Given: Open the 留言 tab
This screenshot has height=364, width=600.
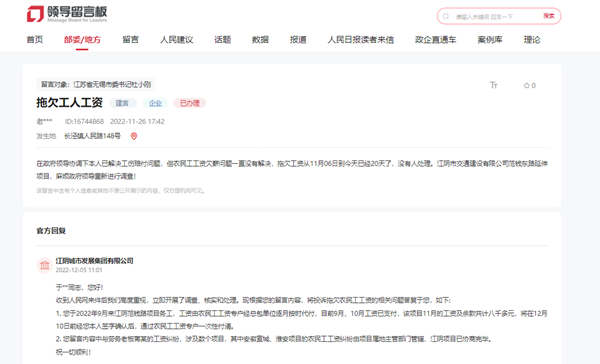Looking at the screenshot, I should [130, 39].
